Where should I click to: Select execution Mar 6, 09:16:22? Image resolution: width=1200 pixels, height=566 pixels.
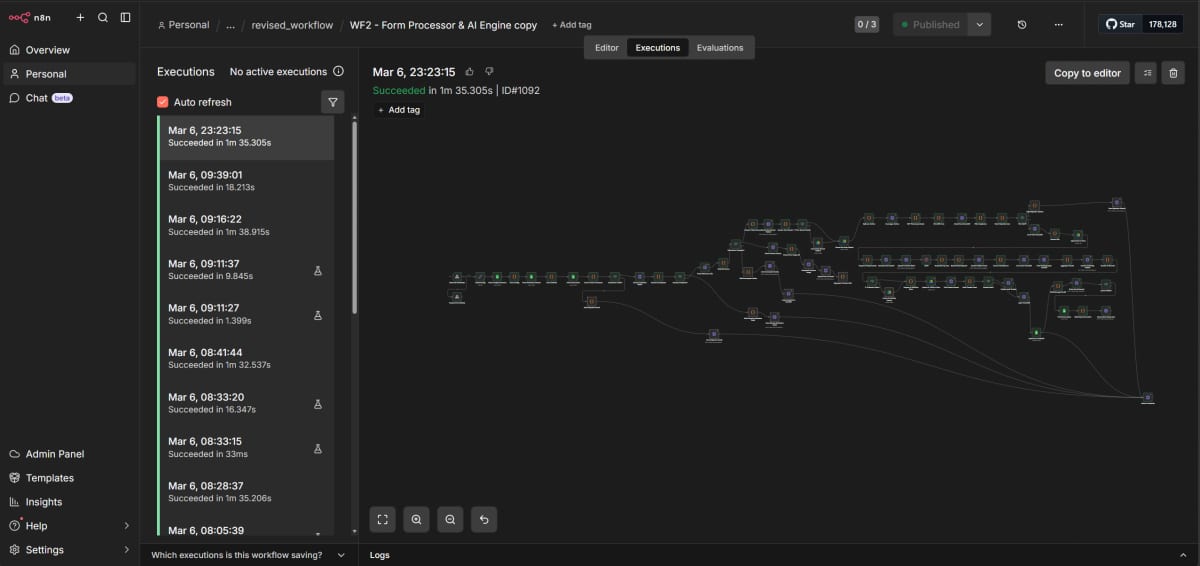pyautogui.click(x=246, y=225)
